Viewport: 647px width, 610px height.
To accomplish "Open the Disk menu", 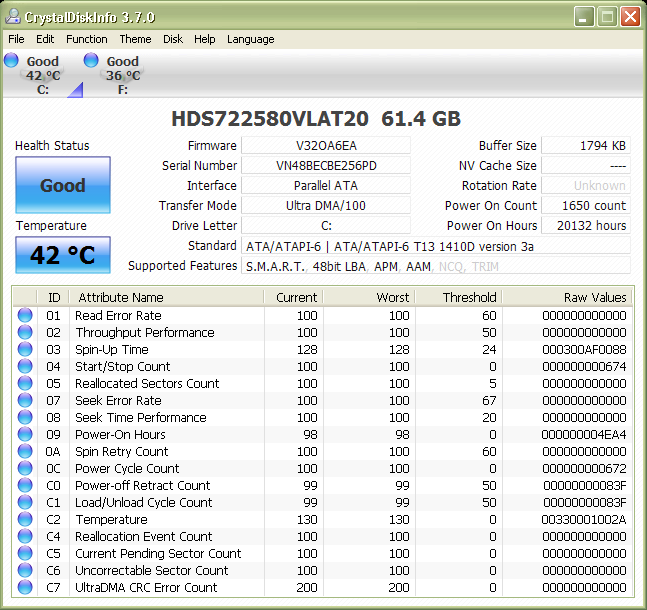I will [173, 39].
